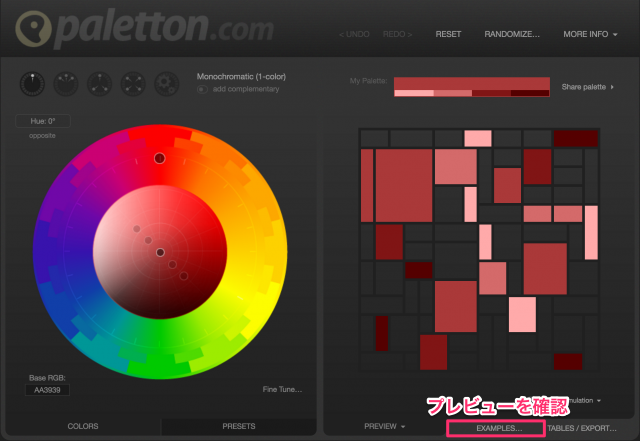Viewport: 640px width, 441px height.
Task: Select the Triad color mode icon
Action: click(x=100, y=84)
